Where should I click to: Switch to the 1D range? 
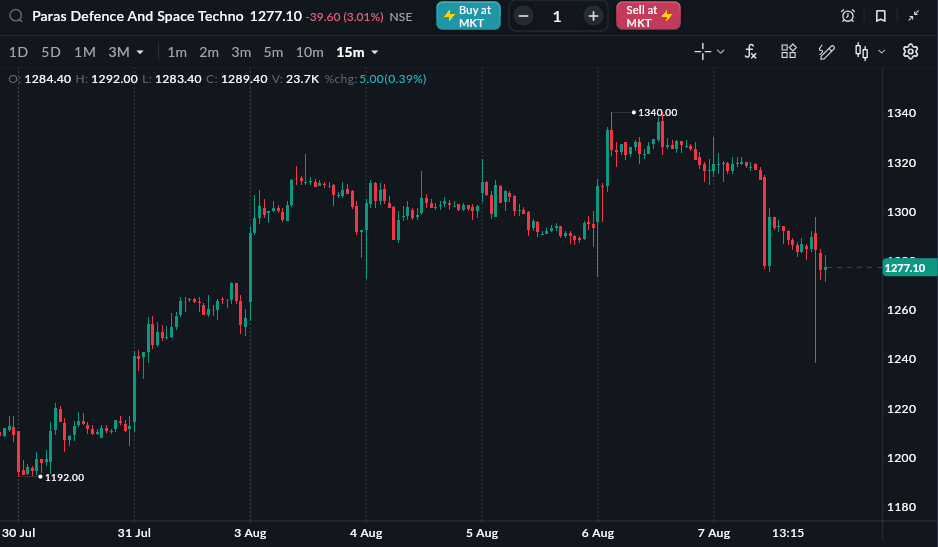tap(19, 53)
